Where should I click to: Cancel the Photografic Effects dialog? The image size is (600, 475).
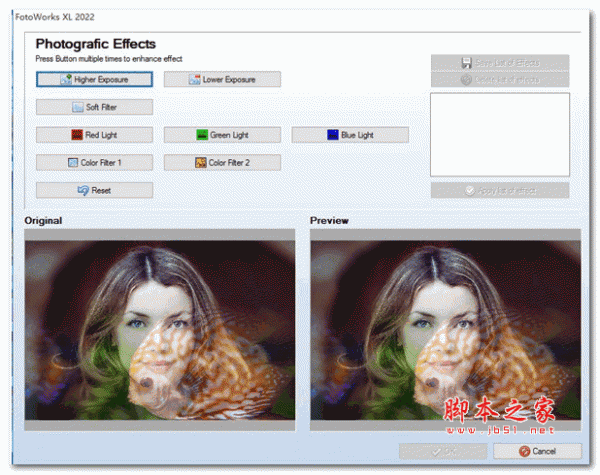coord(538,451)
